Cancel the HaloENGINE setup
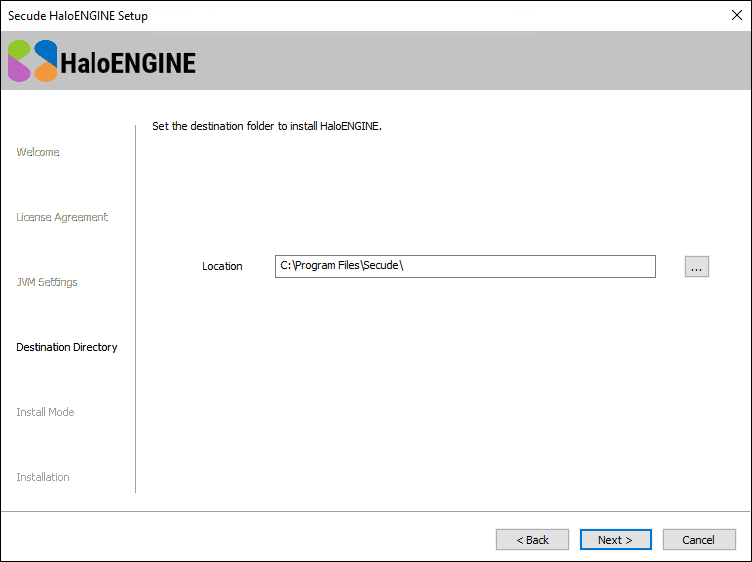This screenshot has height=562, width=752. pyautogui.click(x=699, y=540)
